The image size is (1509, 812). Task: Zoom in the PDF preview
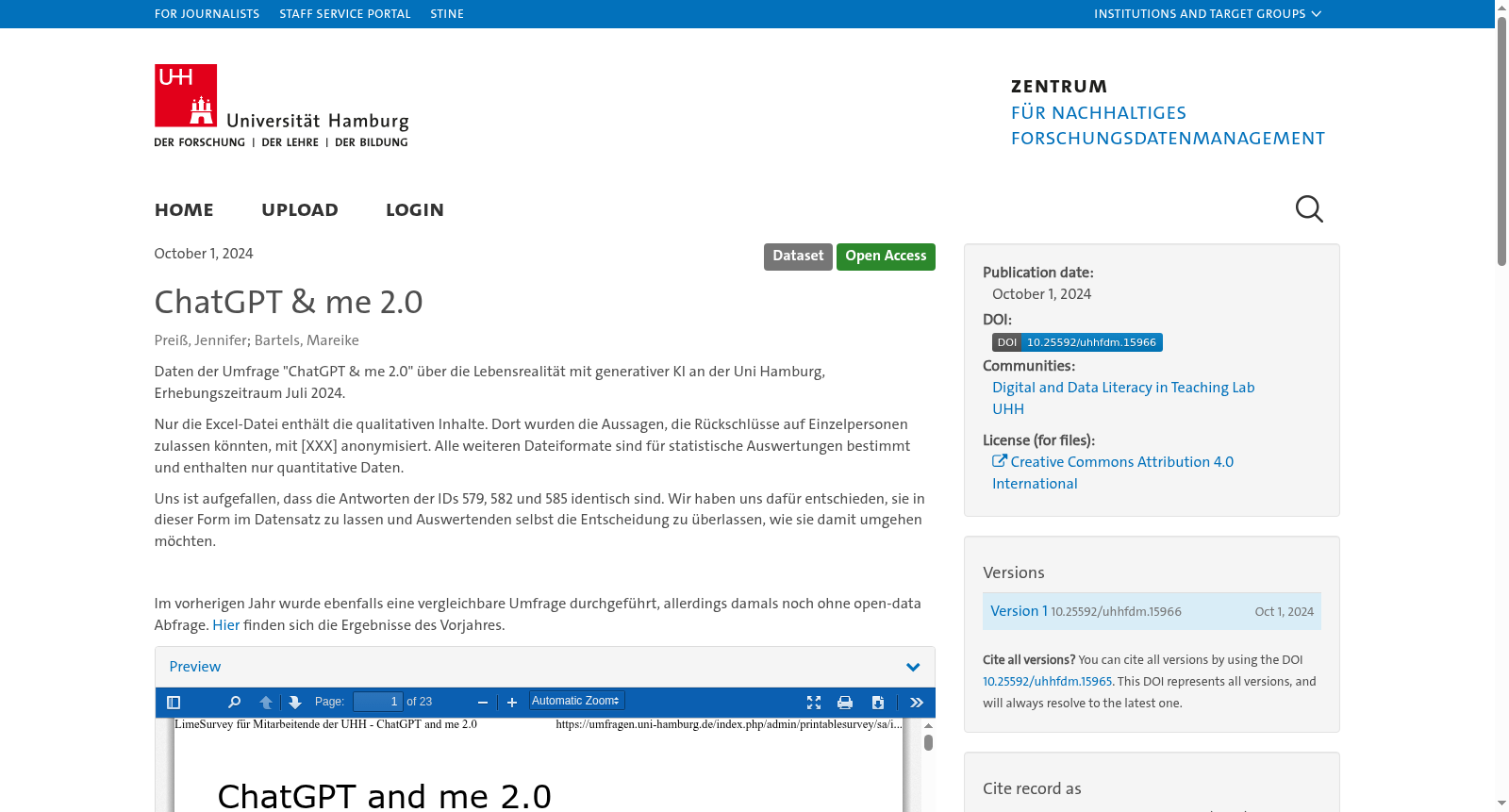pos(512,702)
